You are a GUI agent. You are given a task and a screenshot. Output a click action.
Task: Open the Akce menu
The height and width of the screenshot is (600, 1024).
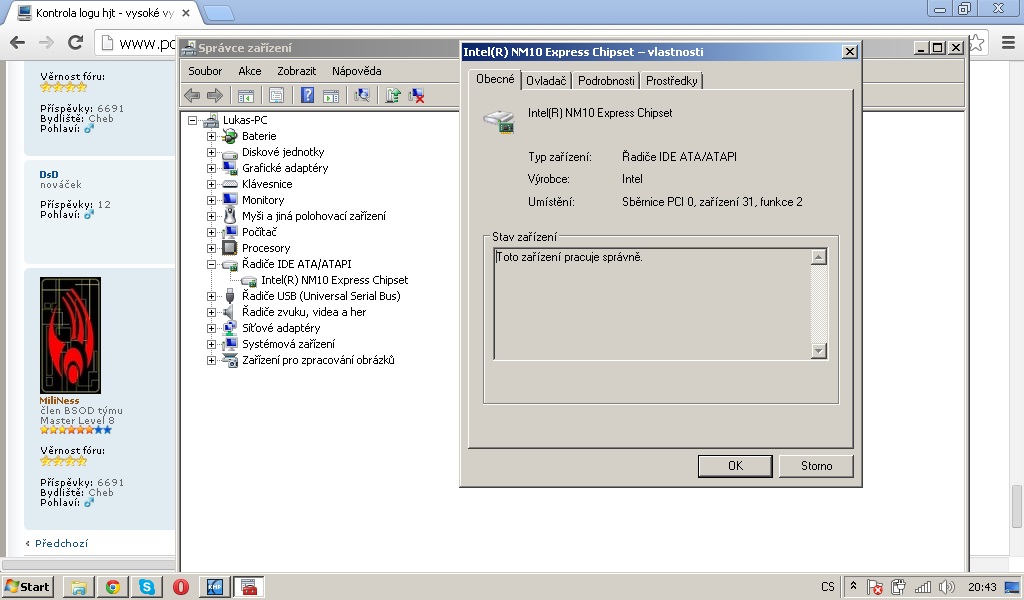pos(249,71)
